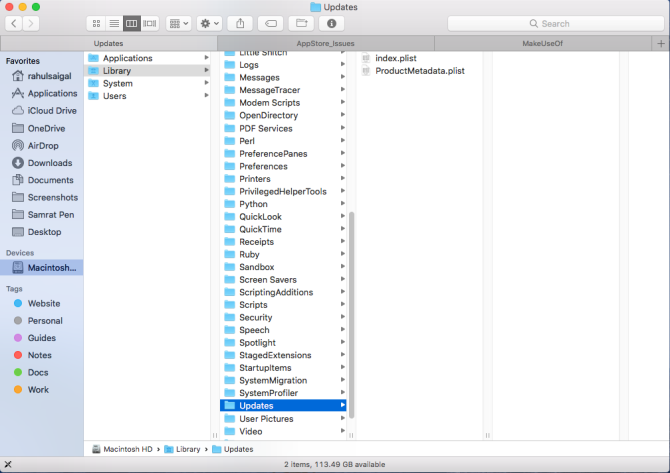Click the X icon in status bar
The height and width of the screenshot is (473, 670).
tap(8, 464)
